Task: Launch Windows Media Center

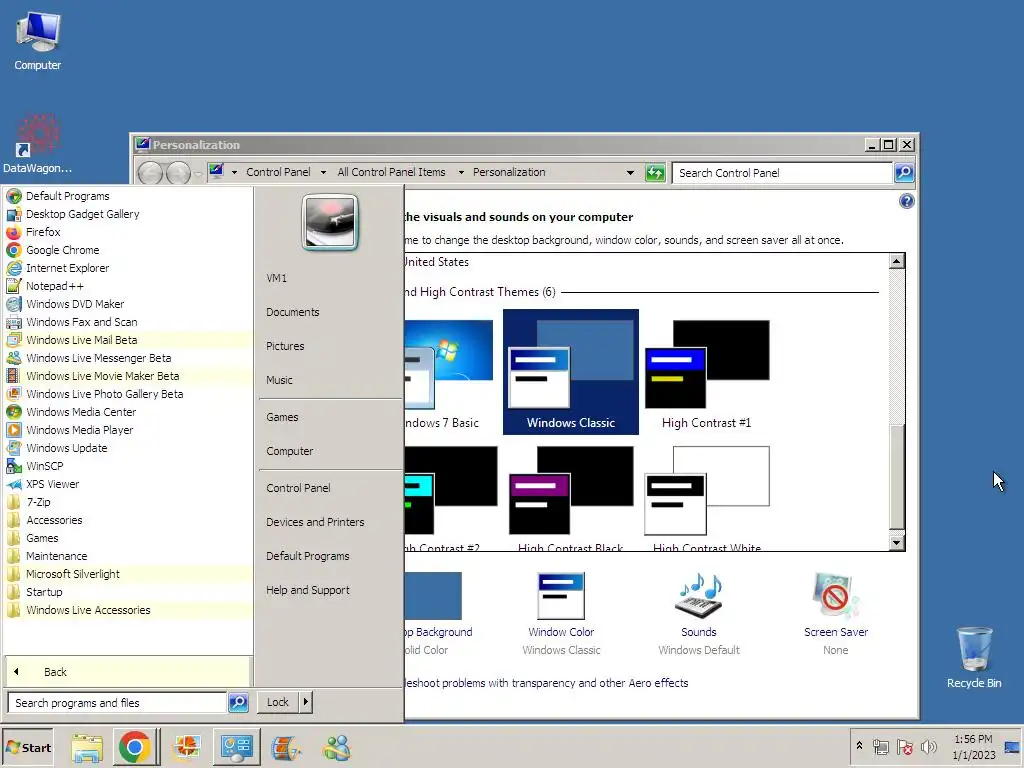Action: click(x=81, y=412)
